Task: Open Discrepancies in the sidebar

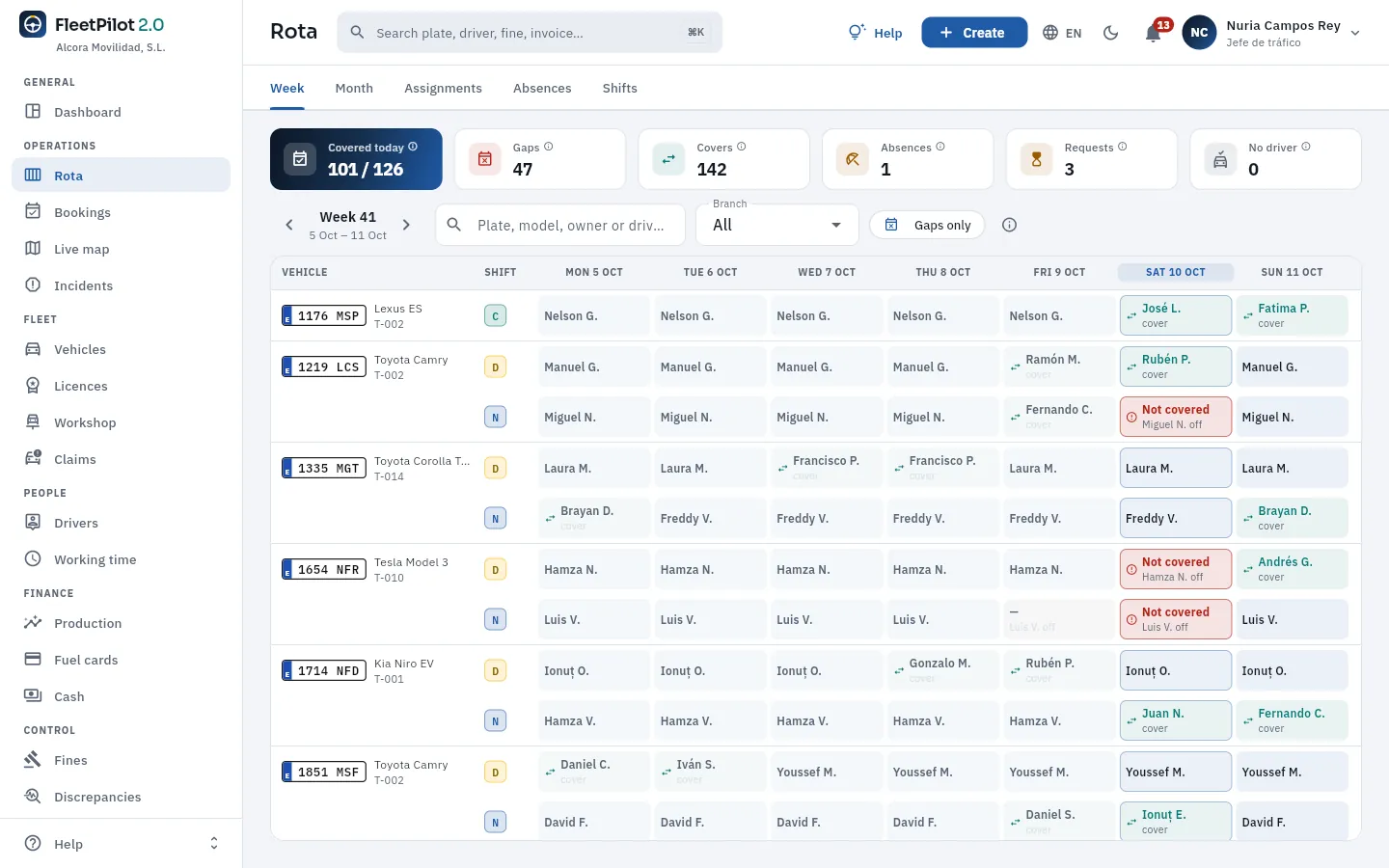Action: click(121, 797)
